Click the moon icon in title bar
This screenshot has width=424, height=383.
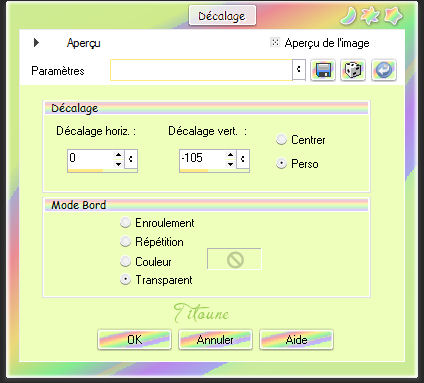[x=348, y=16]
